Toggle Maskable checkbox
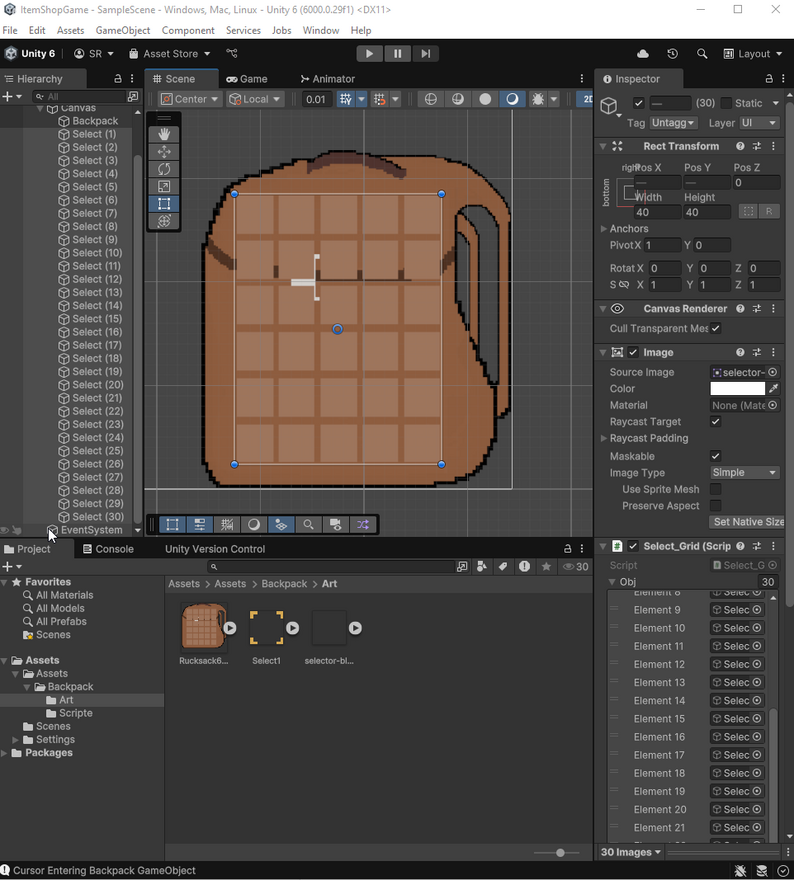The height and width of the screenshot is (880, 794). [715, 456]
